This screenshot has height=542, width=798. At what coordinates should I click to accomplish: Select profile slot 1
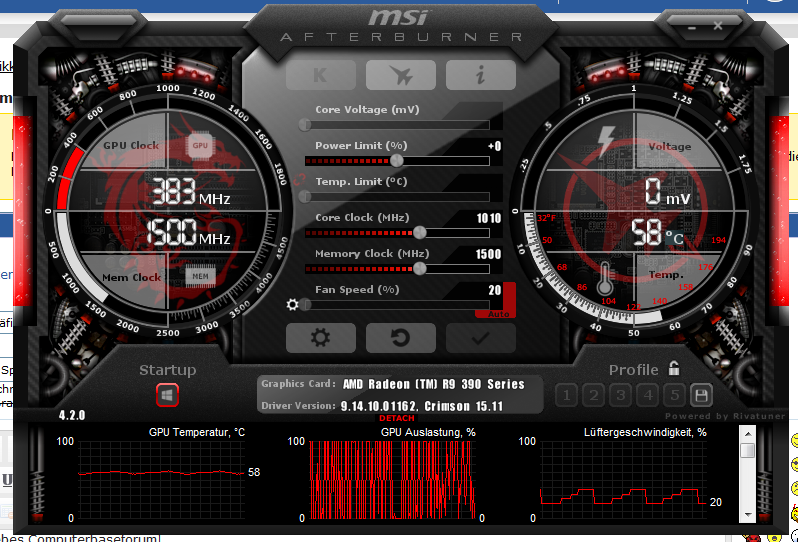pos(566,395)
